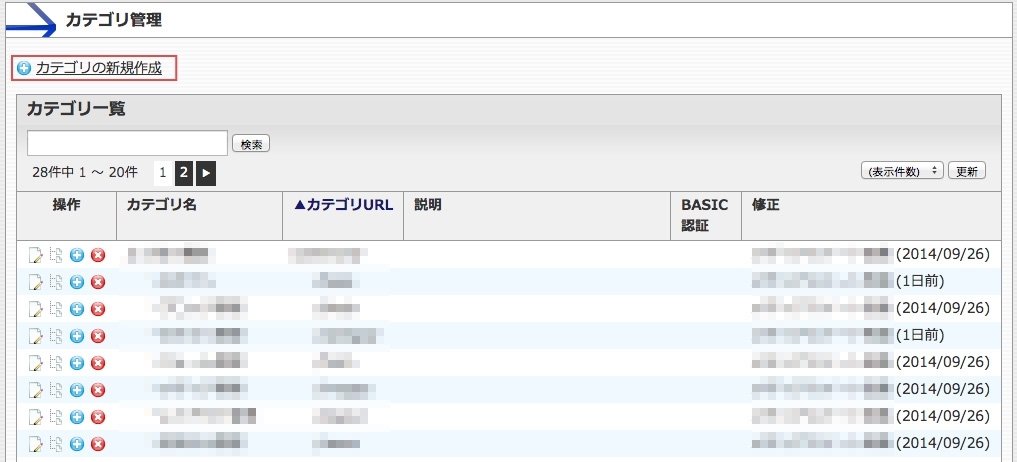Click red delete icon in first 1日前 row

[x=98, y=282]
